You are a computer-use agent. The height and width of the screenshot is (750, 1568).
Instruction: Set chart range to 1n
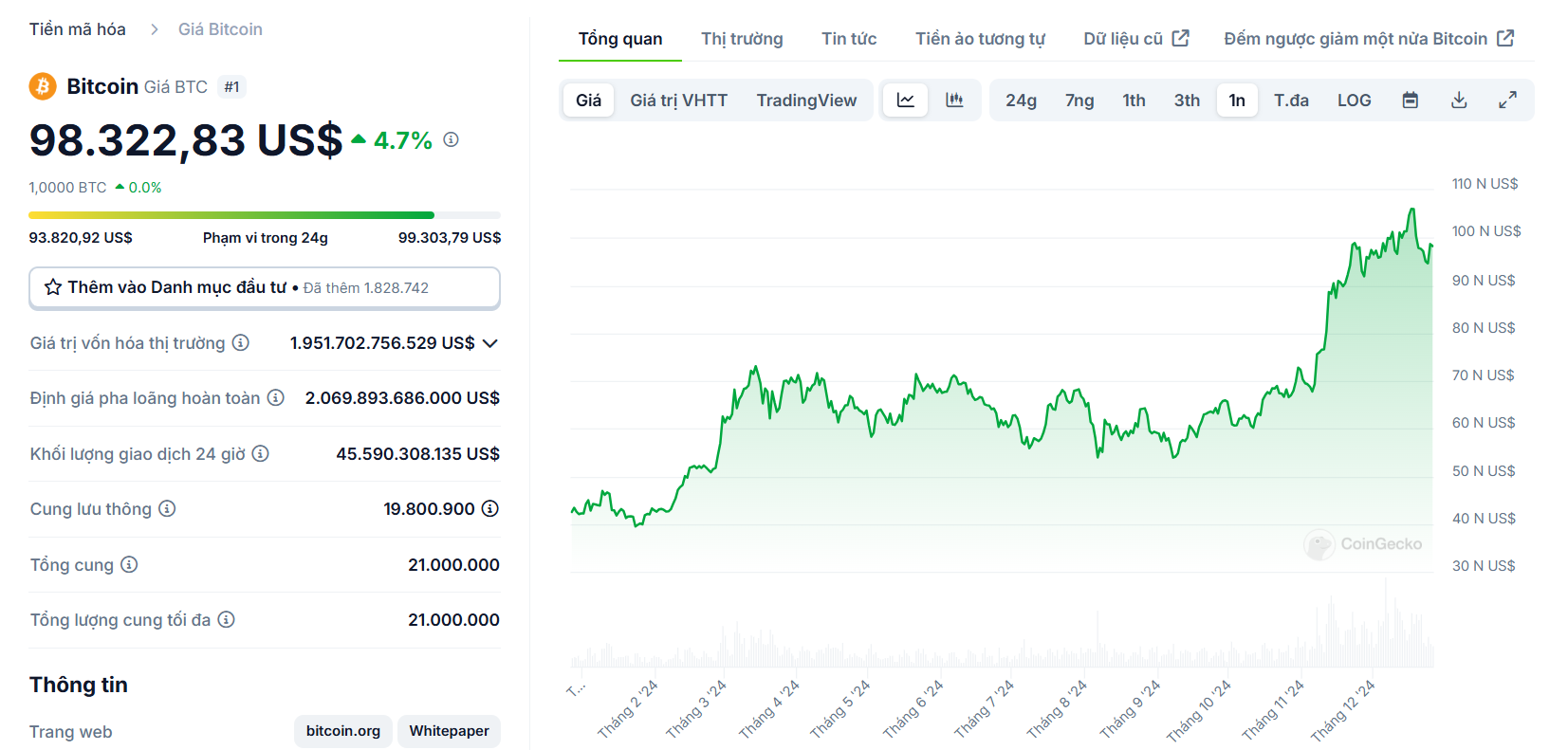pyautogui.click(x=1237, y=101)
